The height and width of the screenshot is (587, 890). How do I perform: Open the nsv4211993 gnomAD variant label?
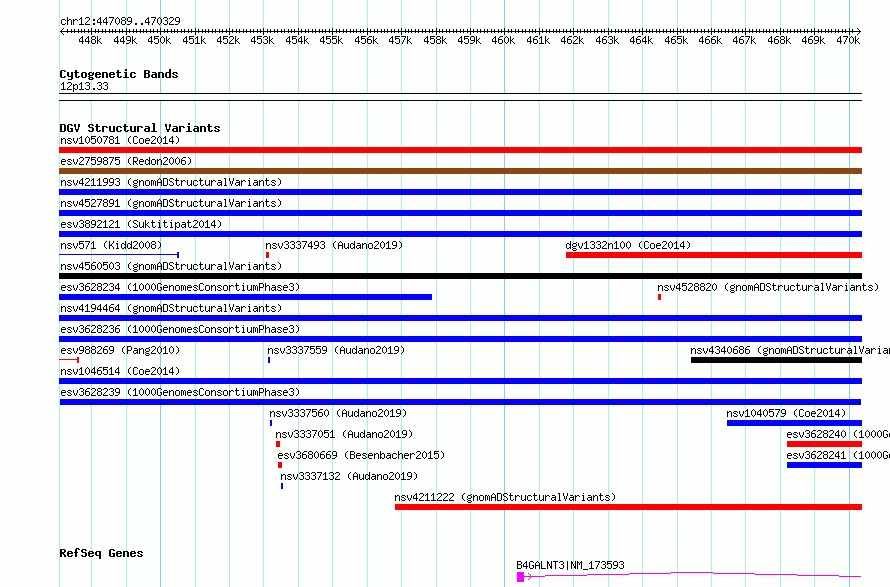pyautogui.click(x=171, y=182)
